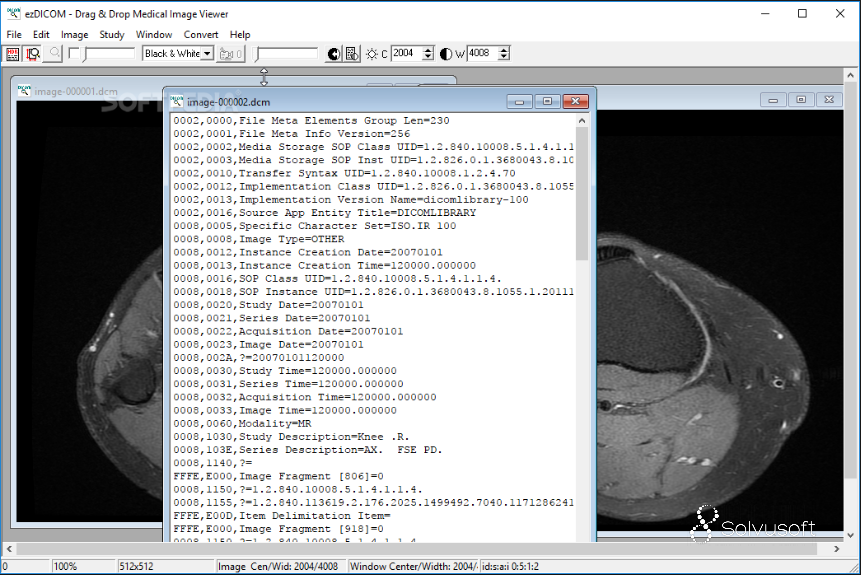Close the image-000002.dcm header window
861x575 pixels.
575,101
